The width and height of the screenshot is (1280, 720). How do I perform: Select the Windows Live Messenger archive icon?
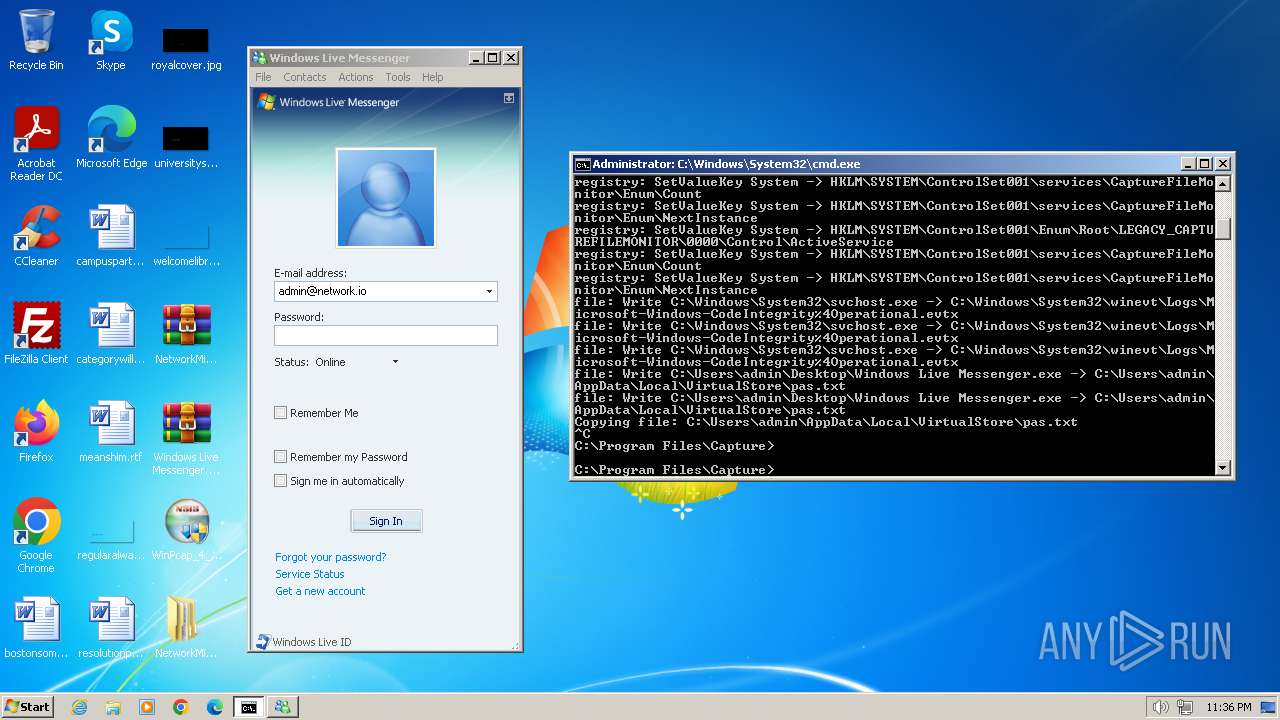186,438
